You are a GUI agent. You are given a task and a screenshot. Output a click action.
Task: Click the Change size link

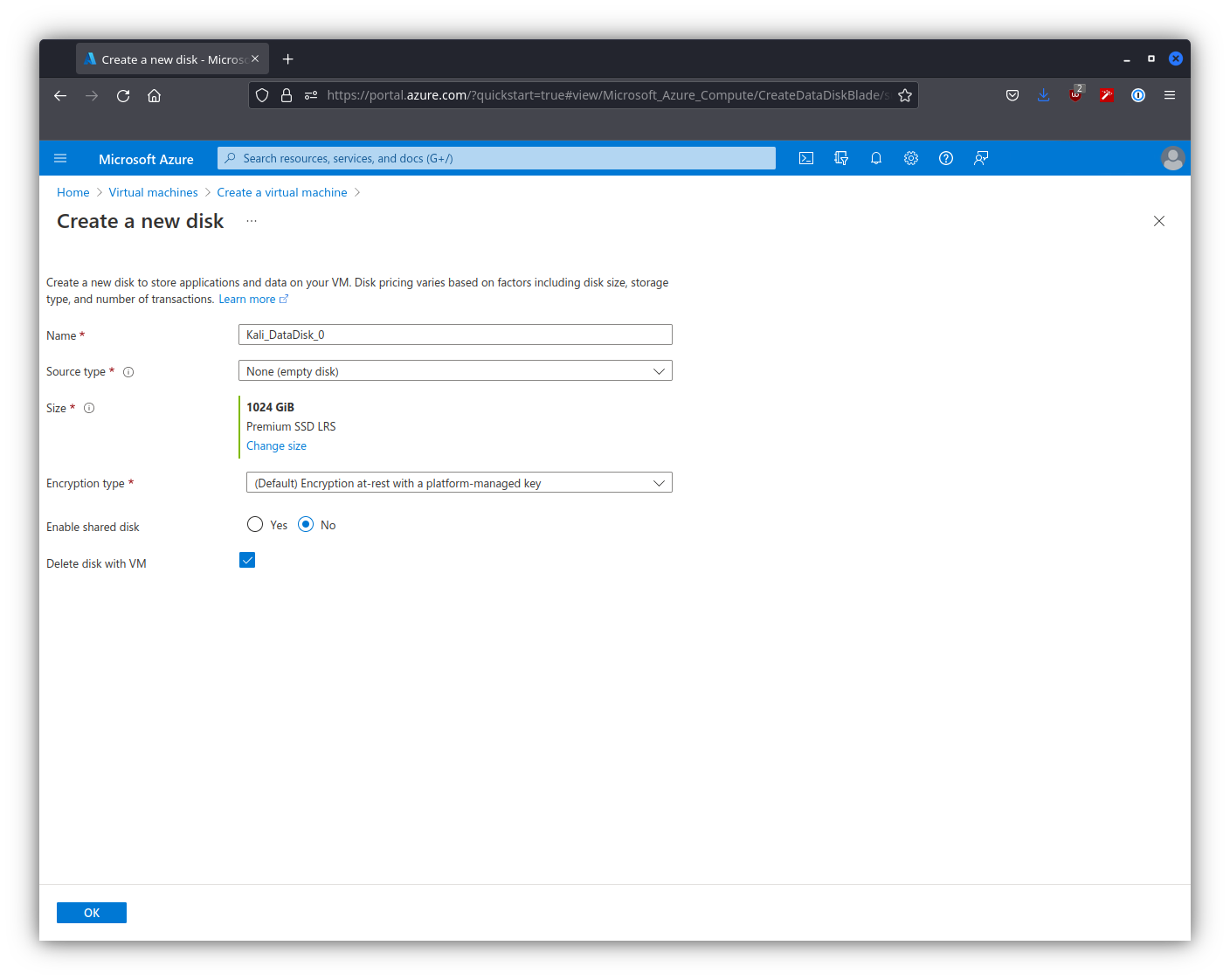pos(276,445)
